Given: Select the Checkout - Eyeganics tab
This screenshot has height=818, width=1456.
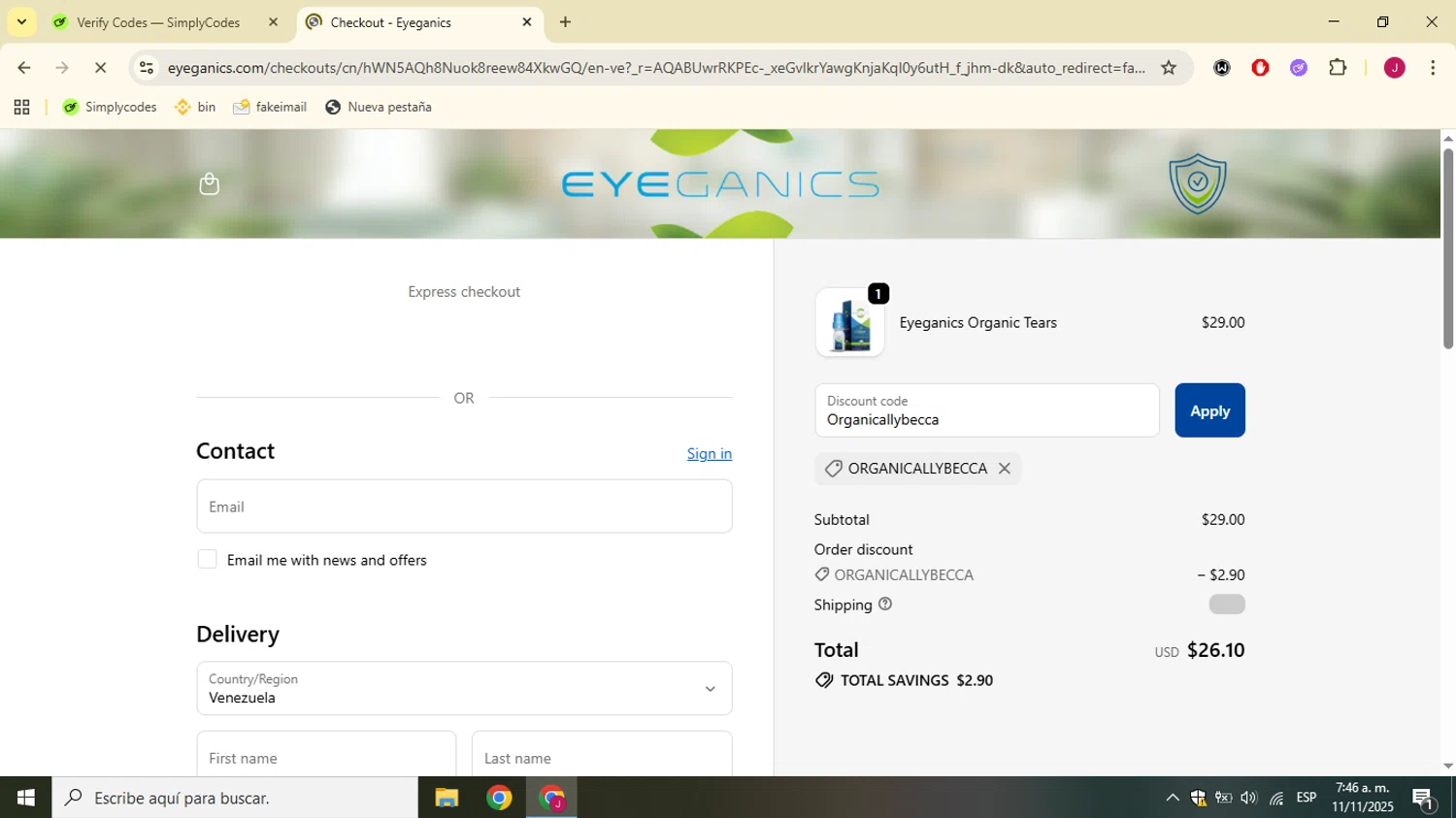Looking at the screenshot, I should tap(391, 22).
